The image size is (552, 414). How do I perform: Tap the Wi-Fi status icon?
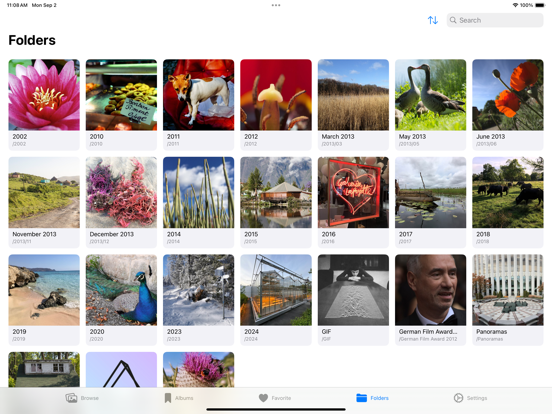coord(515,5)
